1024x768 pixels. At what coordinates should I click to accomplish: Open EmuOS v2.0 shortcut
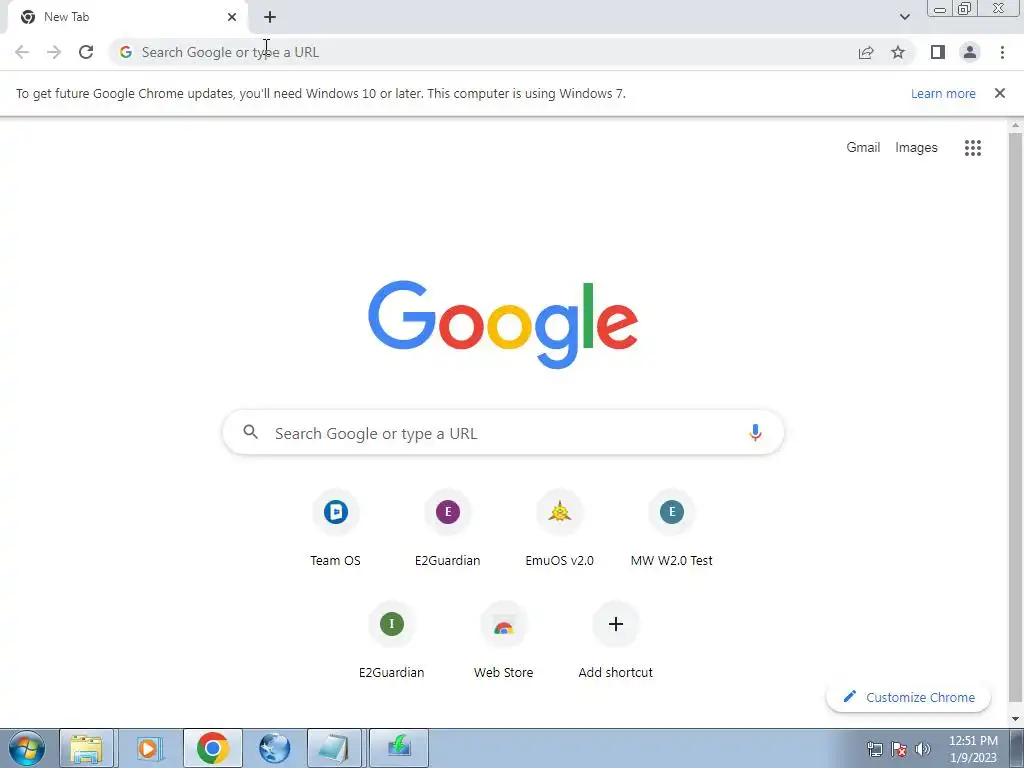click(560, 528)
